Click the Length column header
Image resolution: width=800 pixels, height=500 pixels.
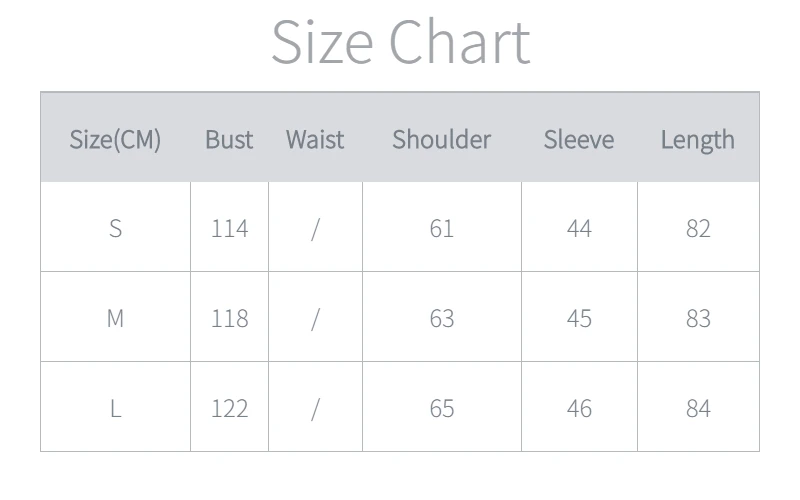697,140
